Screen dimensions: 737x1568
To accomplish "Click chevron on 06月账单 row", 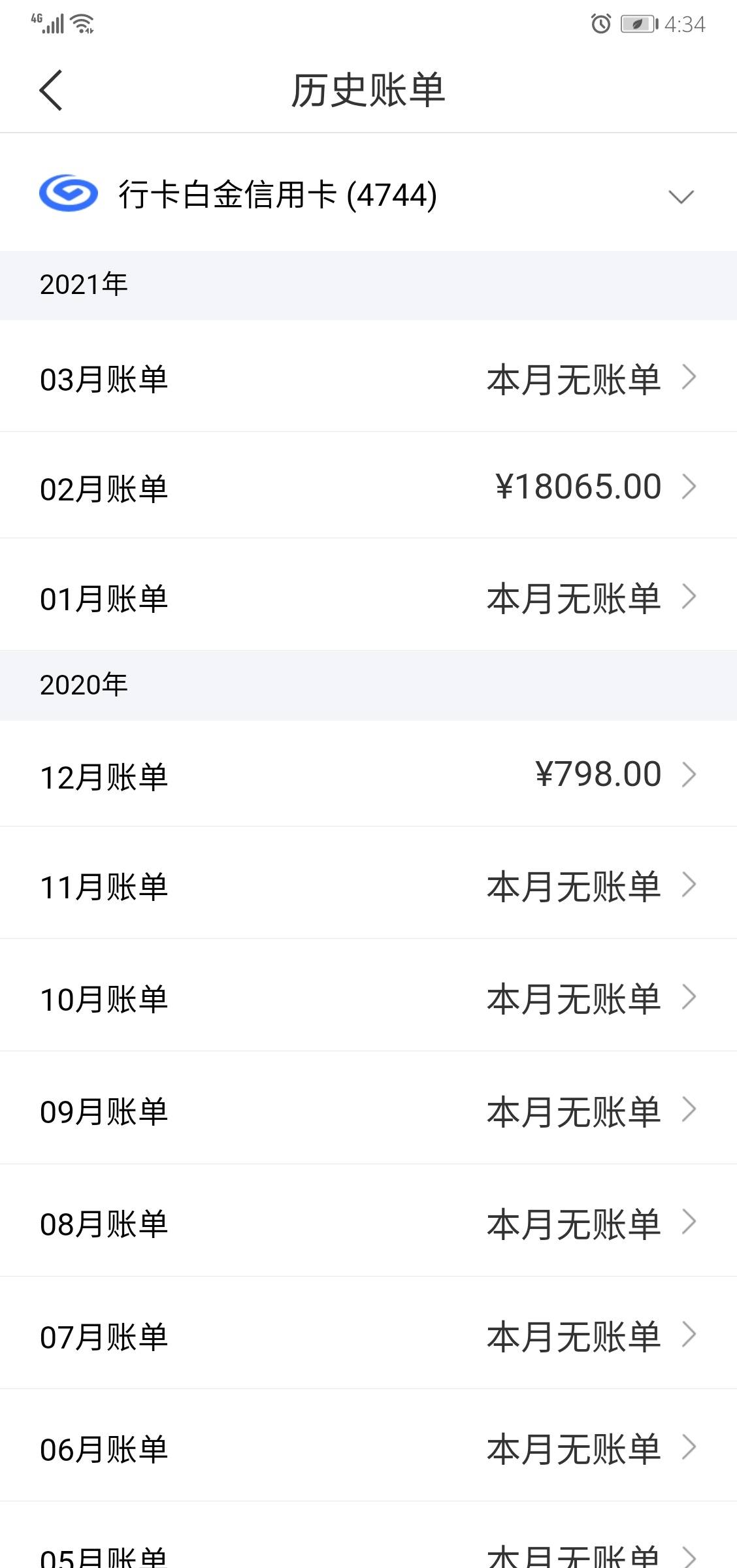I will tap(689, 1446).
